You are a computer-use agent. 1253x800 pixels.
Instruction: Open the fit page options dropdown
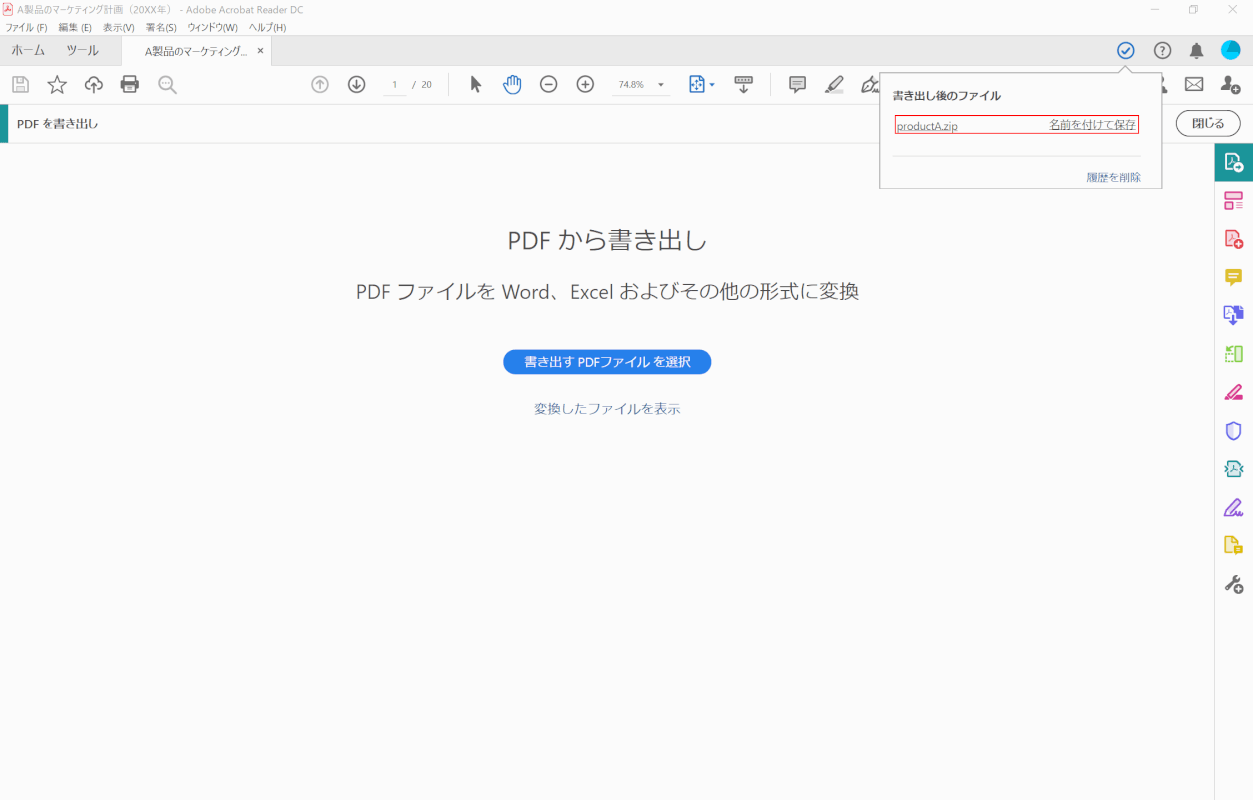[701, 85]
